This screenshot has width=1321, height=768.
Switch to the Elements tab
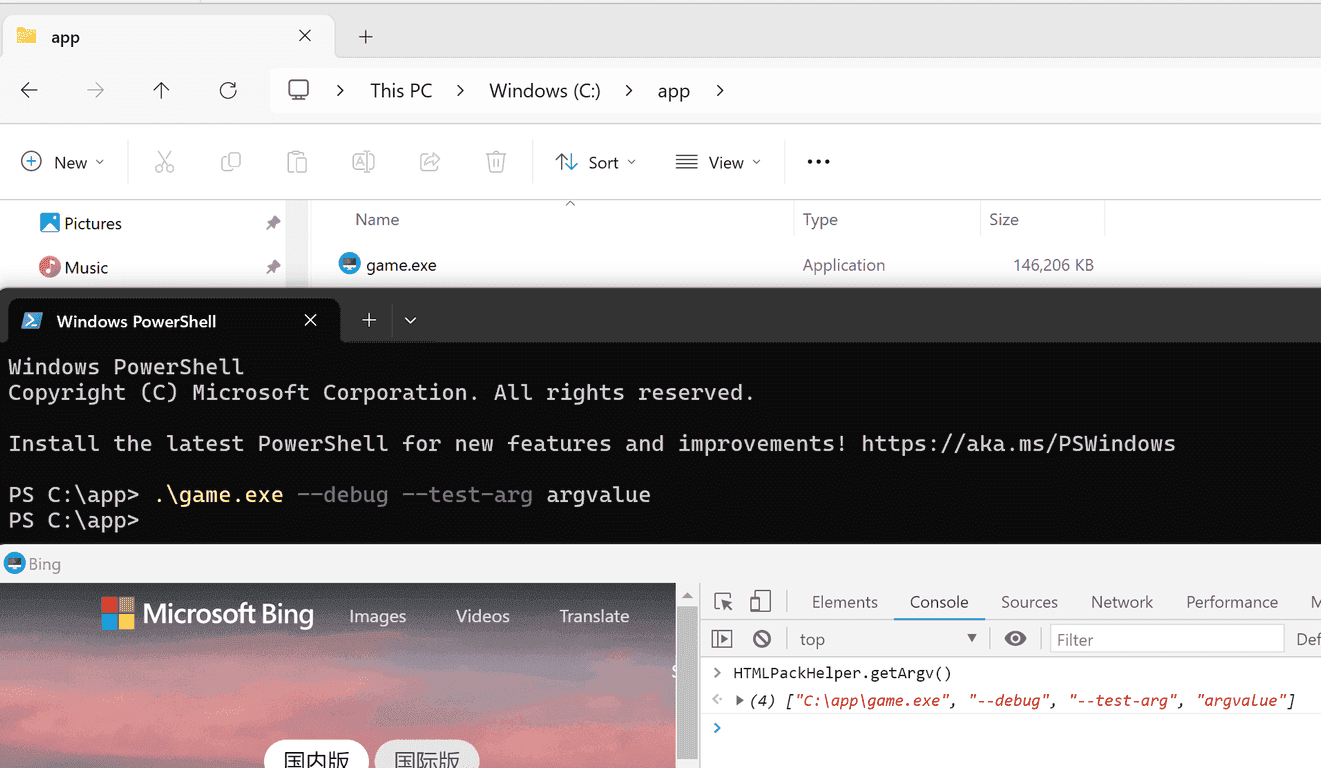coord(844,602)
